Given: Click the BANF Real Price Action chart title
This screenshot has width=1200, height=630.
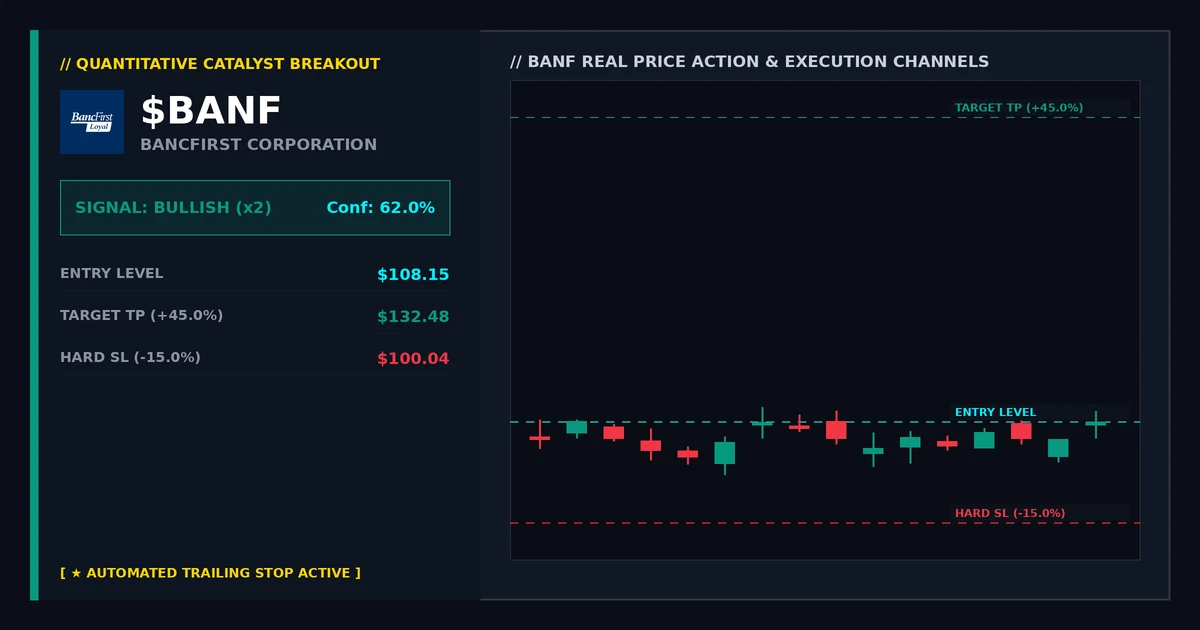Looking at the screenshot, I should coord(749,62).
